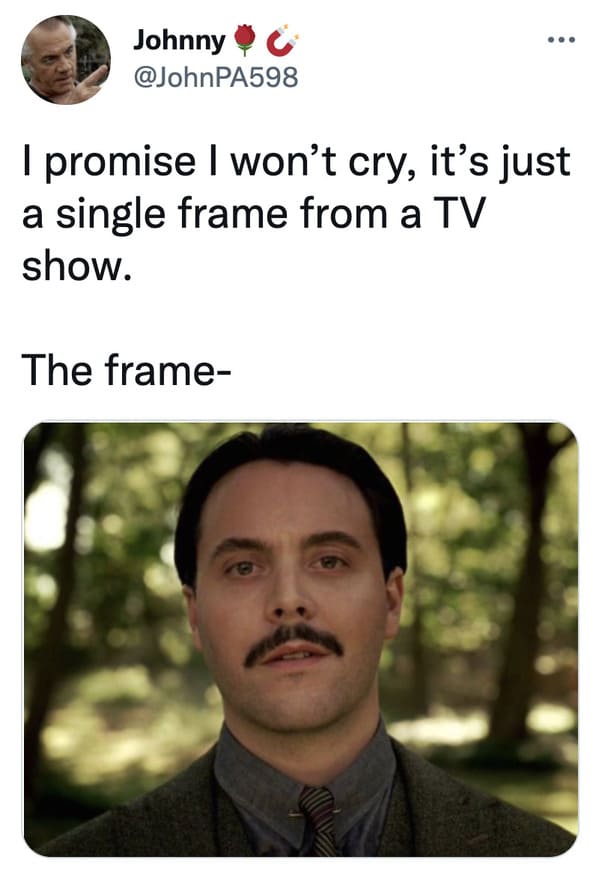Click the rose emoji beside Johnny
Viewport: 599px width, 875px height.
[244, 40]
